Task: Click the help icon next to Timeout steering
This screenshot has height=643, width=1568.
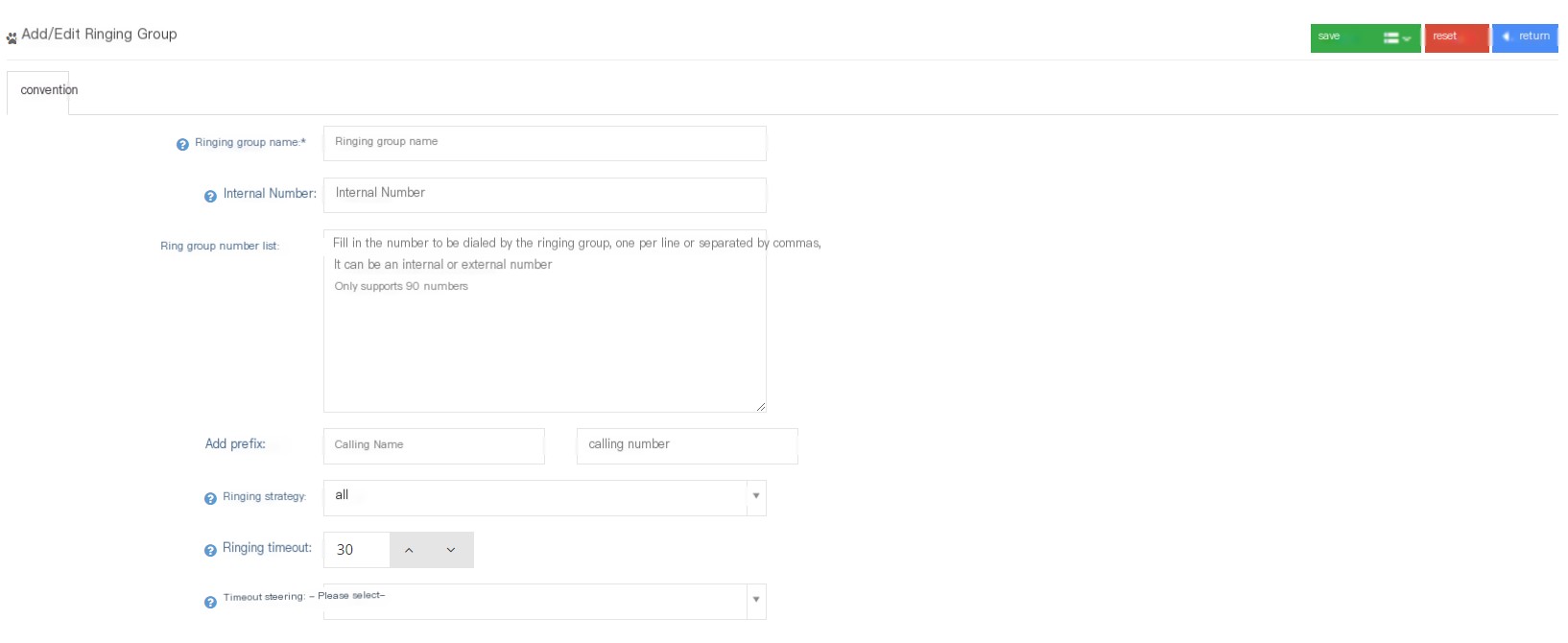Action: pos(210,602)
